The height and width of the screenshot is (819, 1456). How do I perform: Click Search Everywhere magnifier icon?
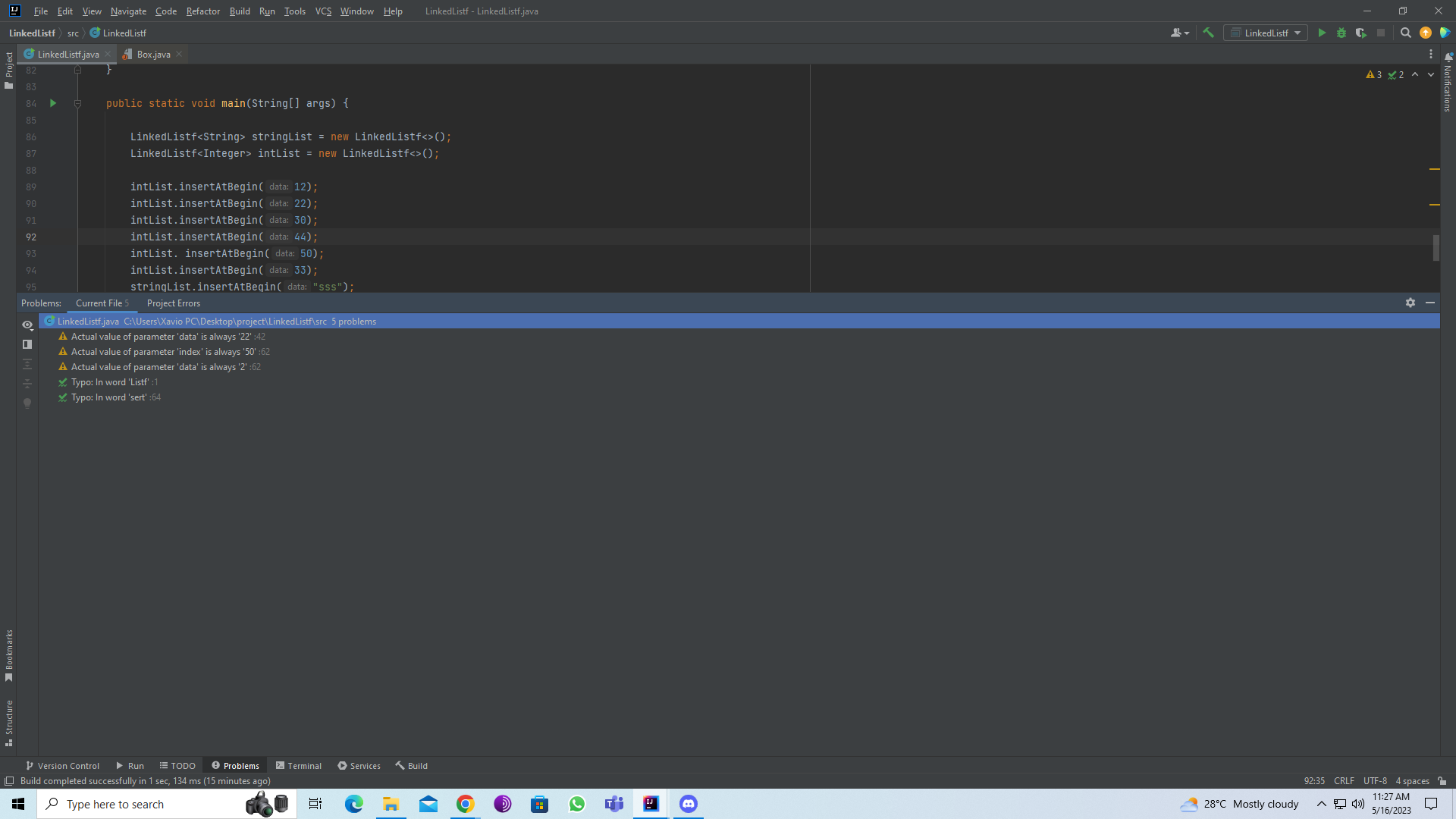tap(1406, 33)
